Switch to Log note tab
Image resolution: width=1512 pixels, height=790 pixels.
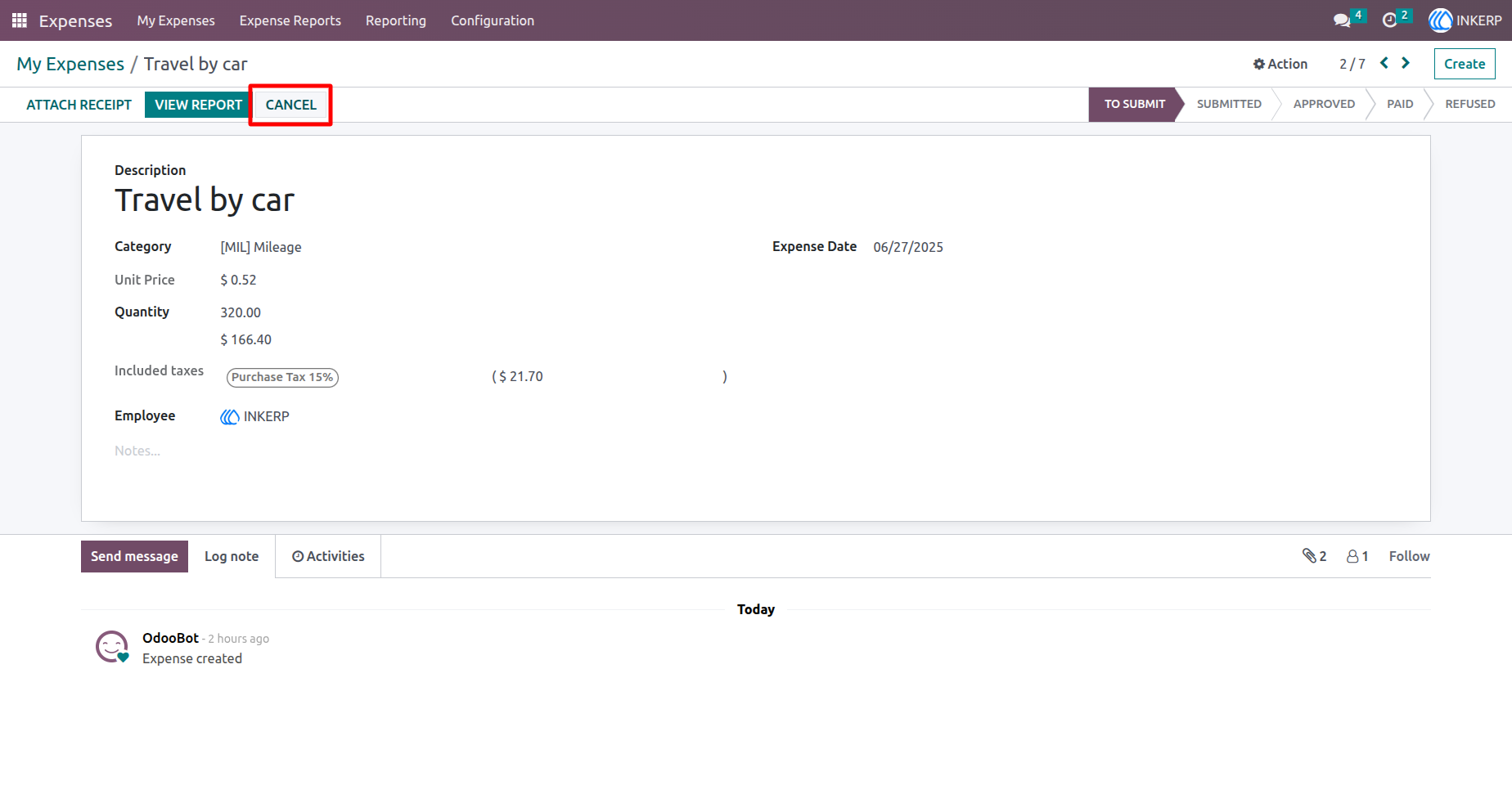(x=232, y=556)
